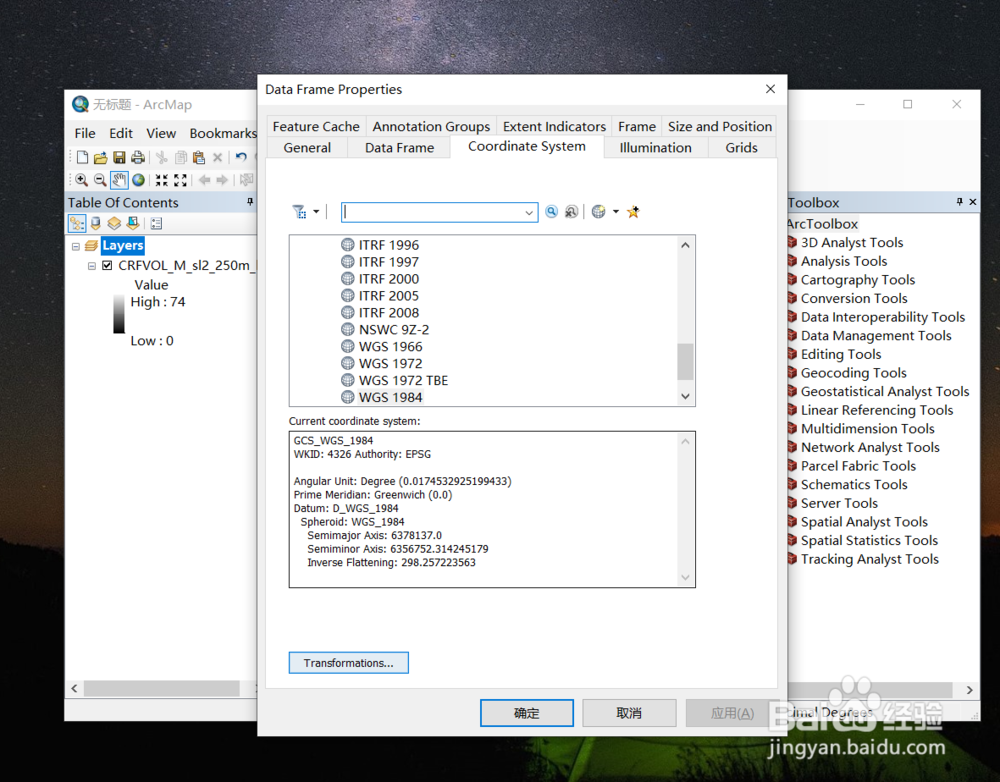1000x782 pixels.
Task: Click the Transformations... button
Action: (348, 663)
